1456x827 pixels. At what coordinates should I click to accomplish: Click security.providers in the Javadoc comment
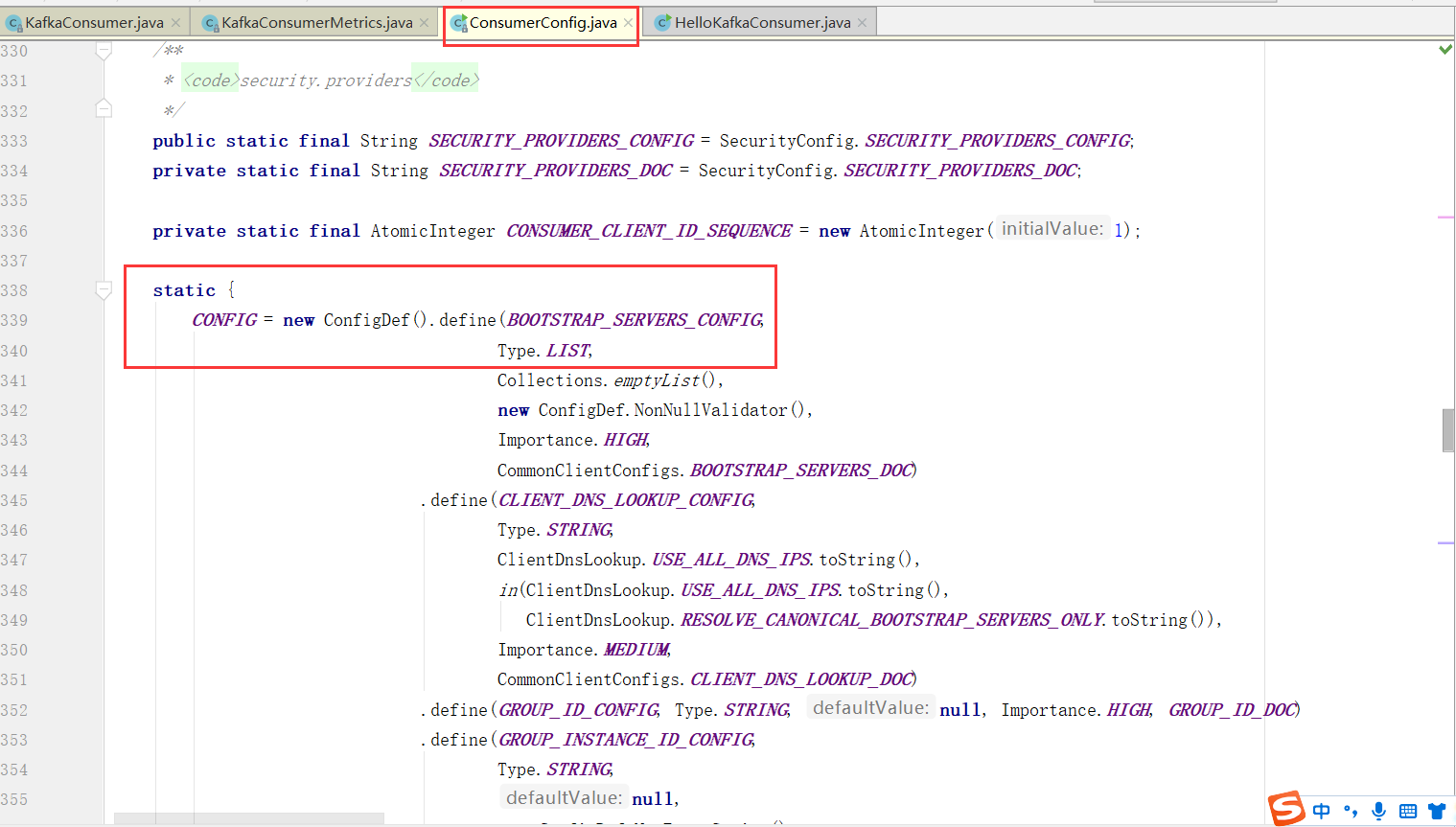(x=325, y=80)
